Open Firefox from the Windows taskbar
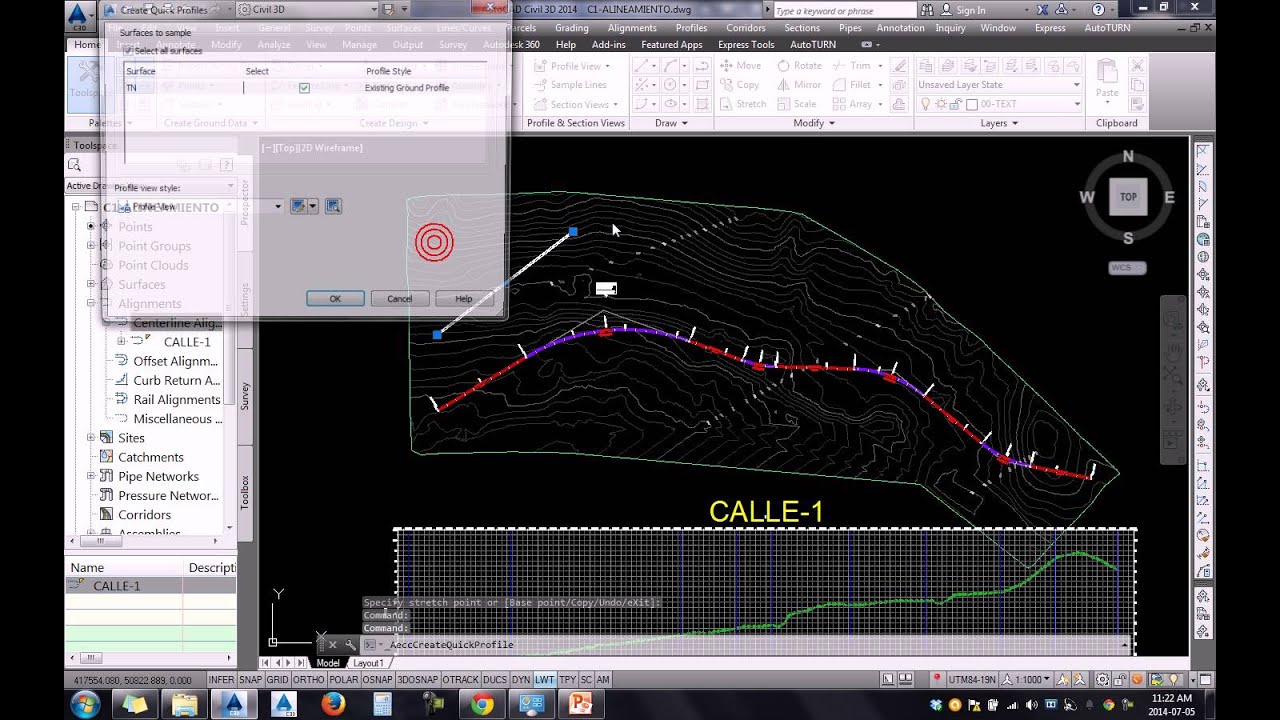 point(333,704)
